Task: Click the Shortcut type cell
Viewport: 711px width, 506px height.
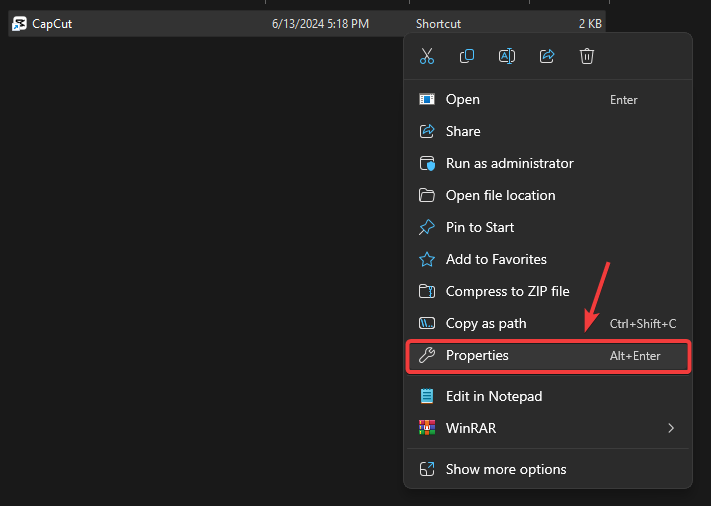Action: click(438, 24)
